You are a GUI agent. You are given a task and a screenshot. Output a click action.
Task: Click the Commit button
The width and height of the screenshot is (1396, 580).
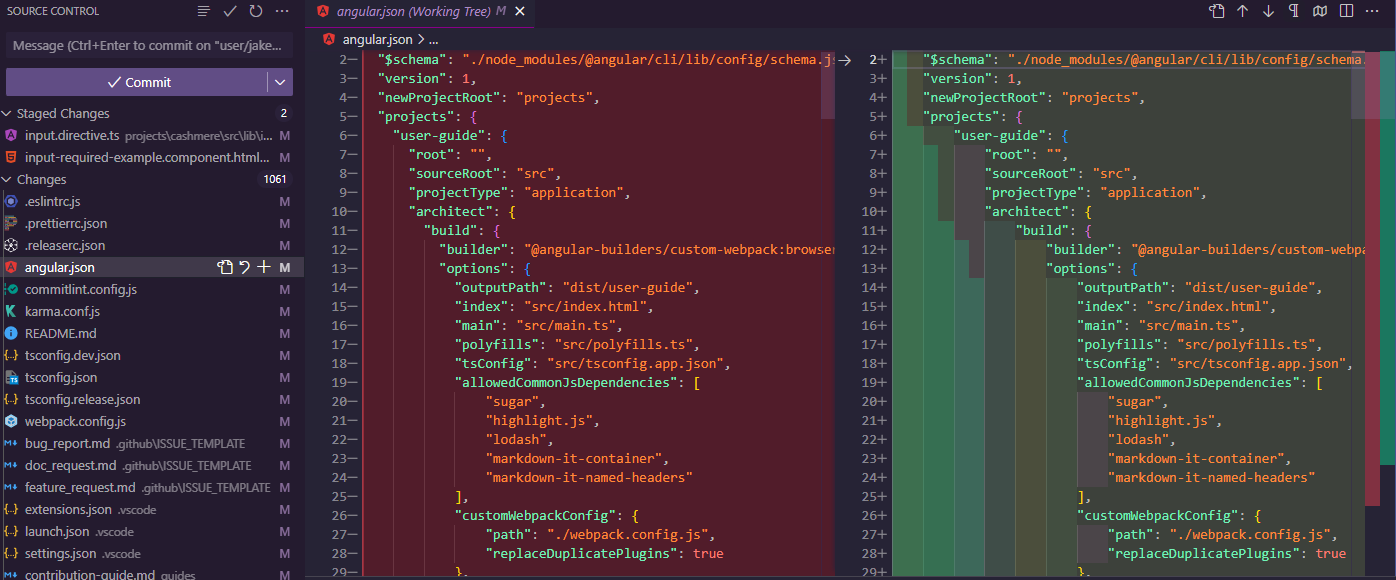(x=137, y=82)
